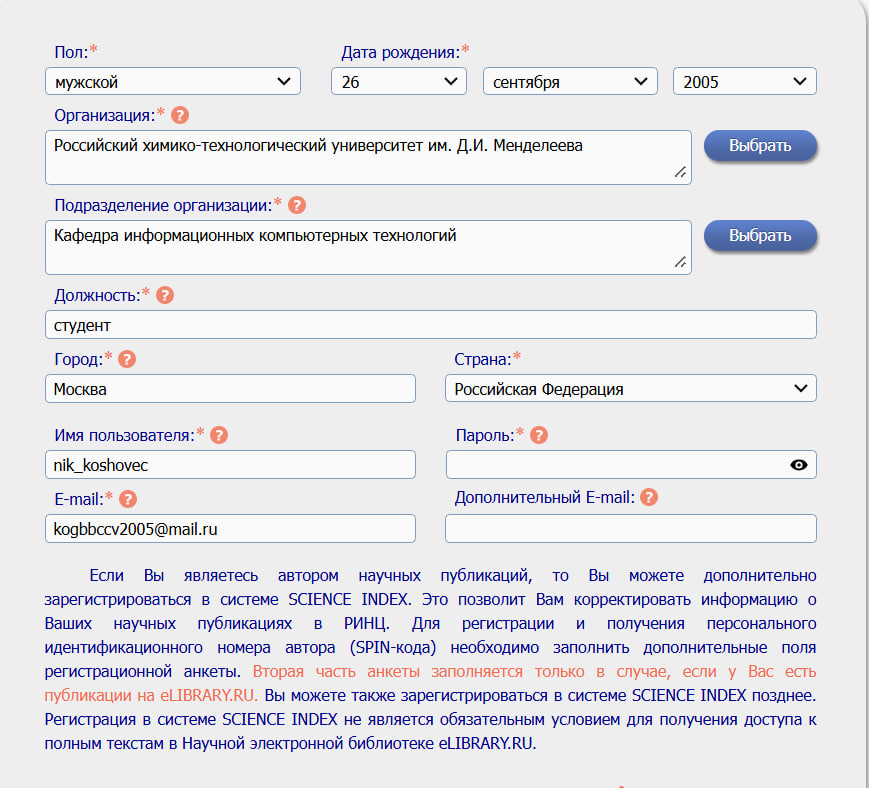This screenshot has width=869, height=788.
Task: Click question mark icon next to Город
Action: click(127, 358)
